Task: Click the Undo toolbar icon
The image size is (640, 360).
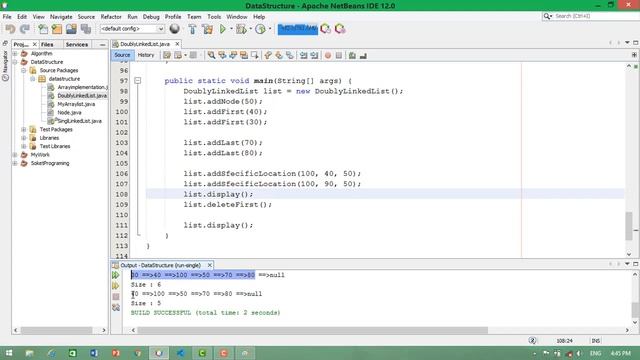Action: click(x=10, y=29)
